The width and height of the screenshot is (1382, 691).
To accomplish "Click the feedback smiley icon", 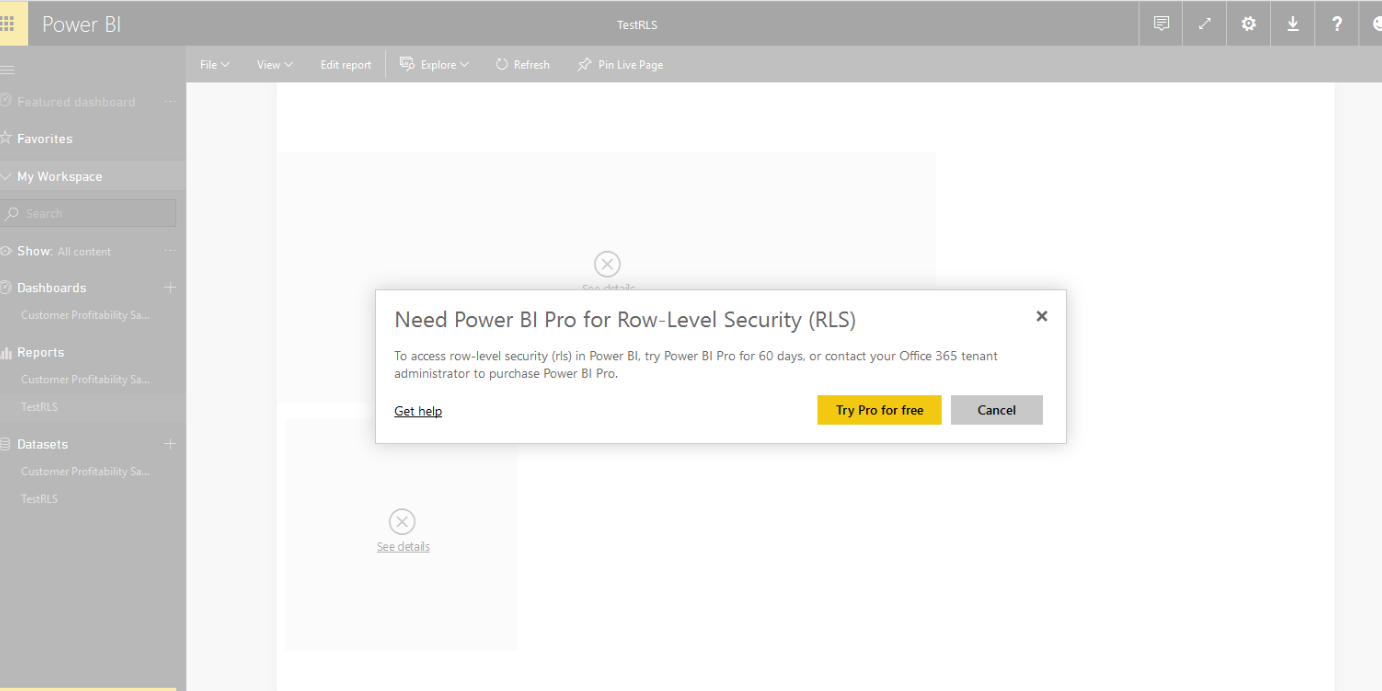I will tap(1376, 24).
